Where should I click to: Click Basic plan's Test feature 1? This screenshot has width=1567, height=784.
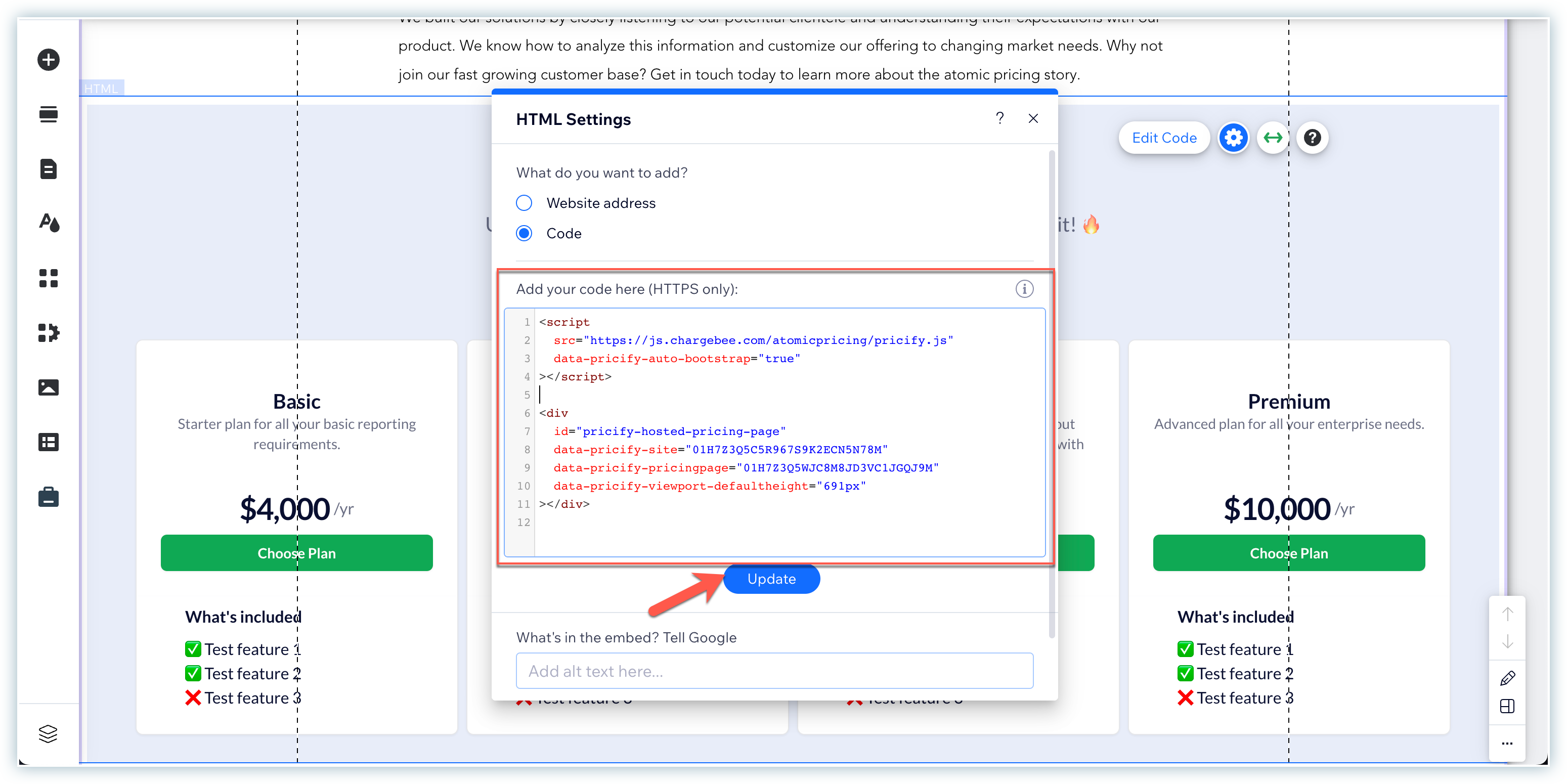(243, 649)
